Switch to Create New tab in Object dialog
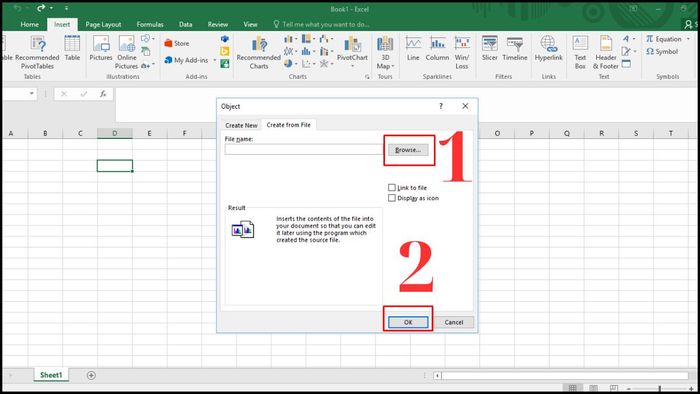This screenshot has height=394, width=700. [241, 125]
